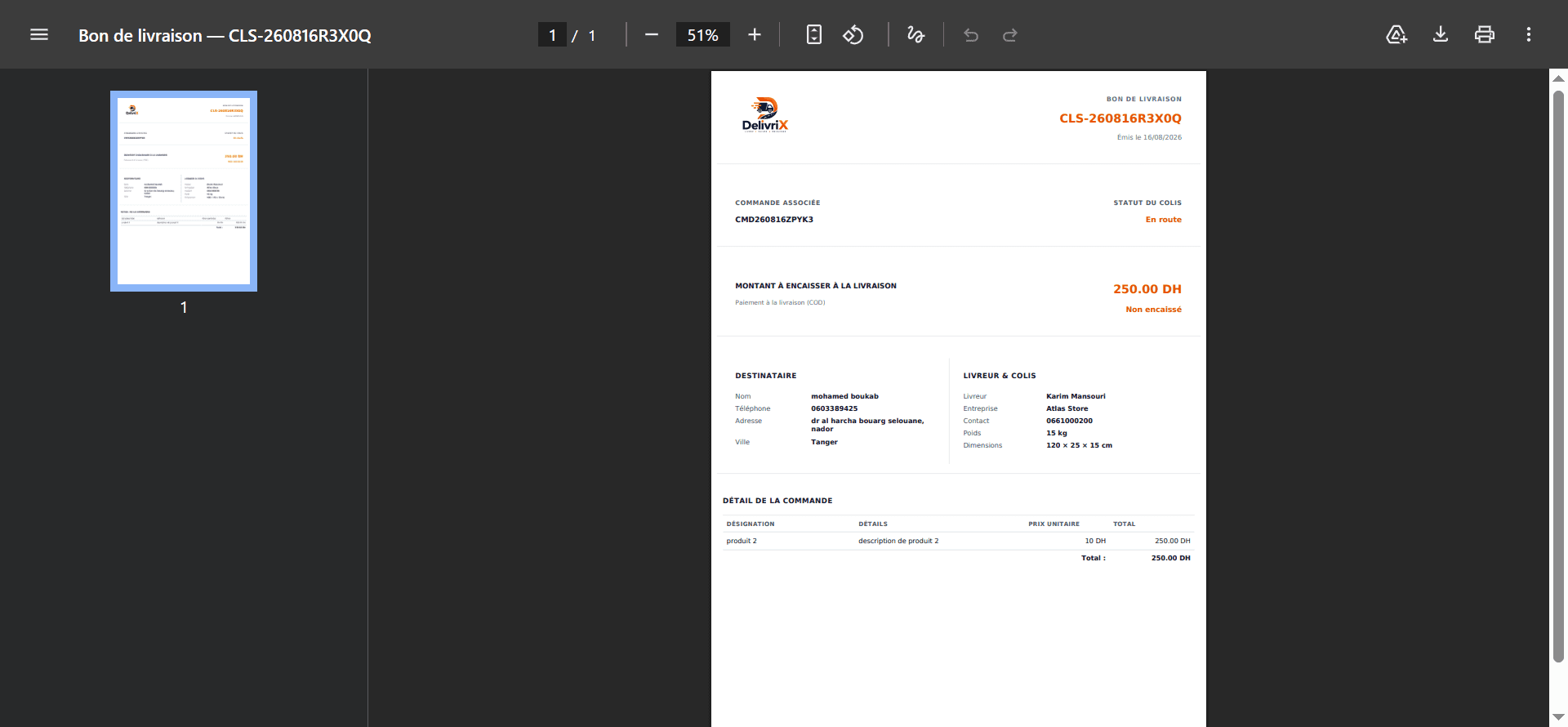Click the dimensions 120 × 25 × 15 cm
The image size is (1568, 727).
click(1079, 445)
